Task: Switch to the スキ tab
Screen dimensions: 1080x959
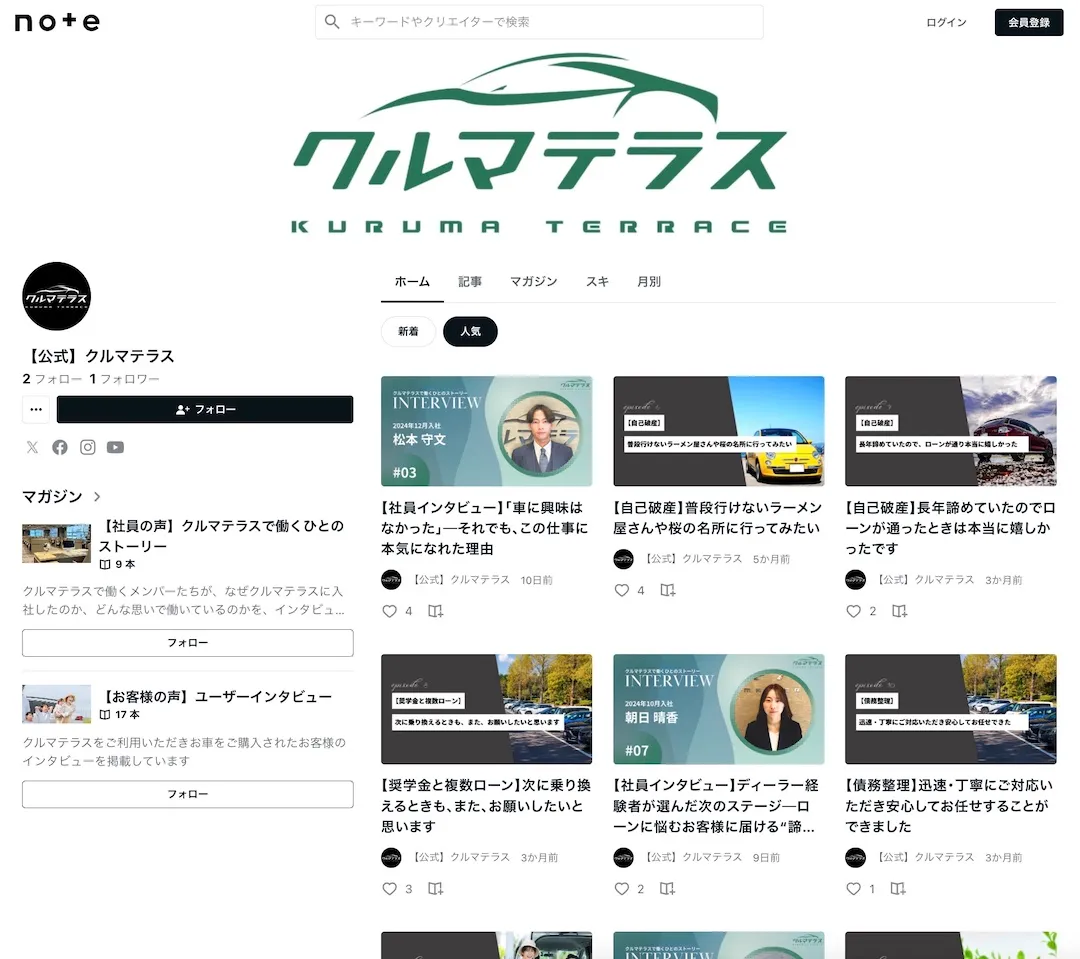Action: 597,282
